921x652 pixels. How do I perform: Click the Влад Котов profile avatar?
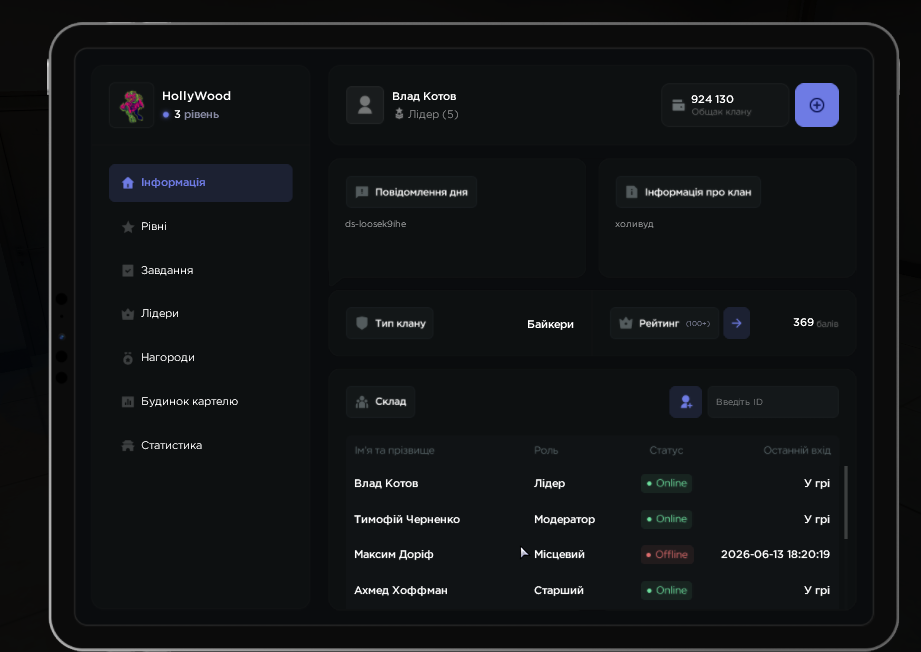[x=365, y=105]
